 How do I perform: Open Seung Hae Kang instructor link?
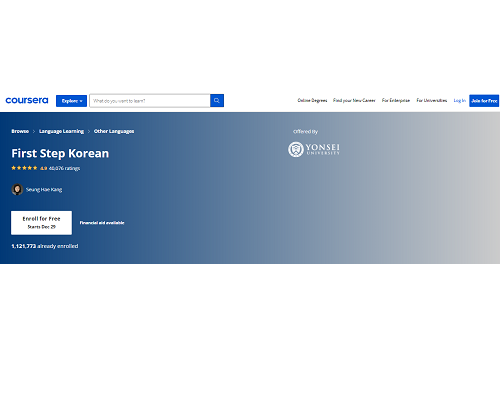click(x=44, y=190)
